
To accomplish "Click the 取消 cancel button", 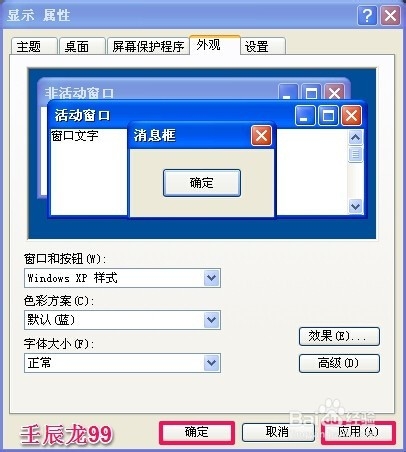I will (x=277, y=432).
